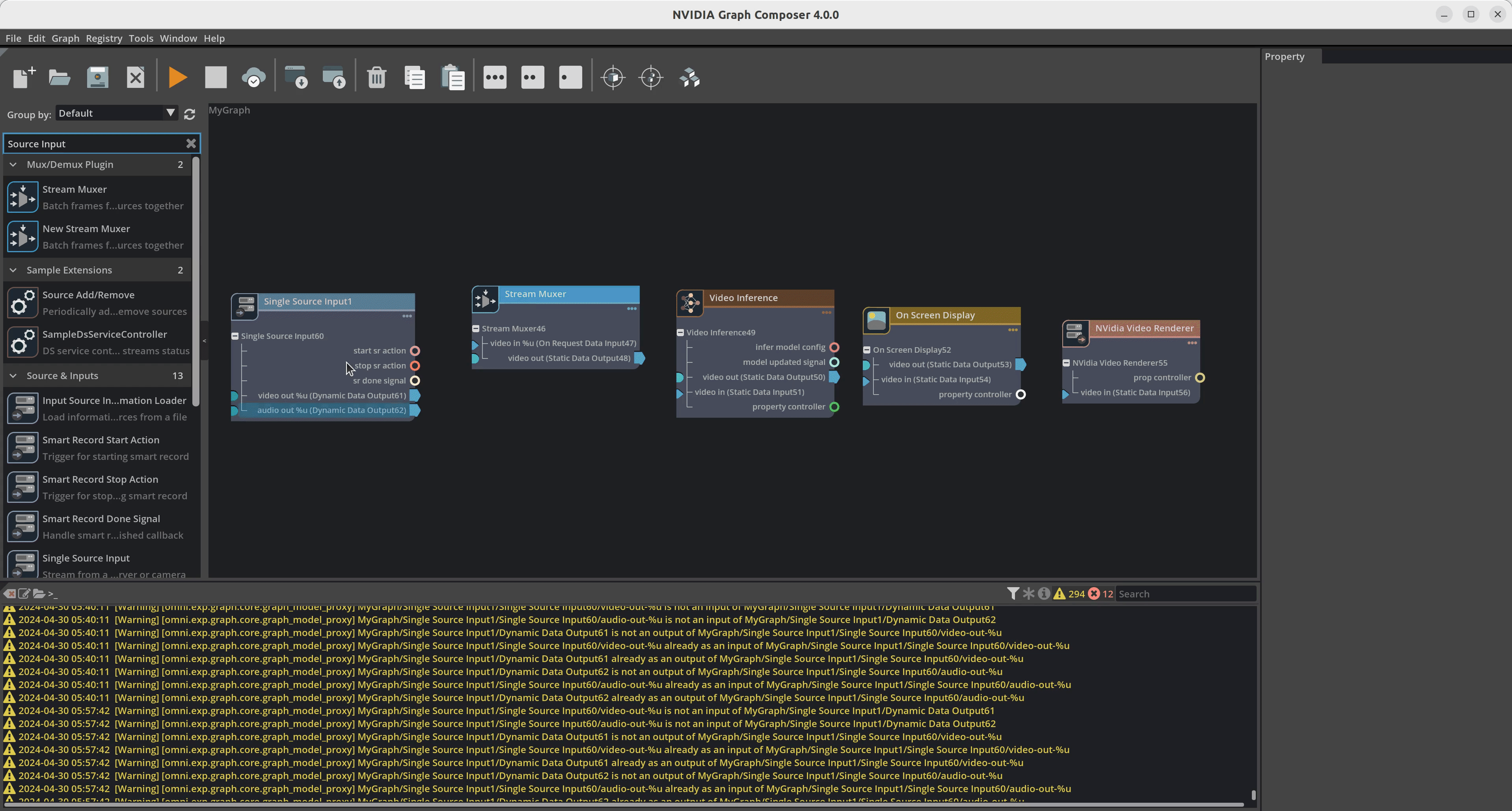Stop graph execution using the Stop icon

(x=216, y=77)
